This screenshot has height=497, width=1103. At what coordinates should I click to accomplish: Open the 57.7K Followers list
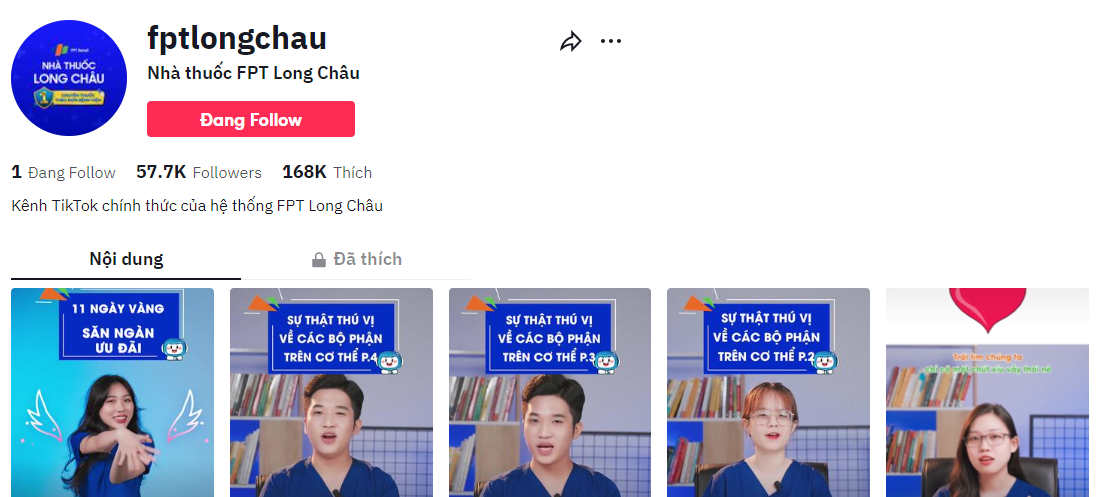click(x=199, y=172)
